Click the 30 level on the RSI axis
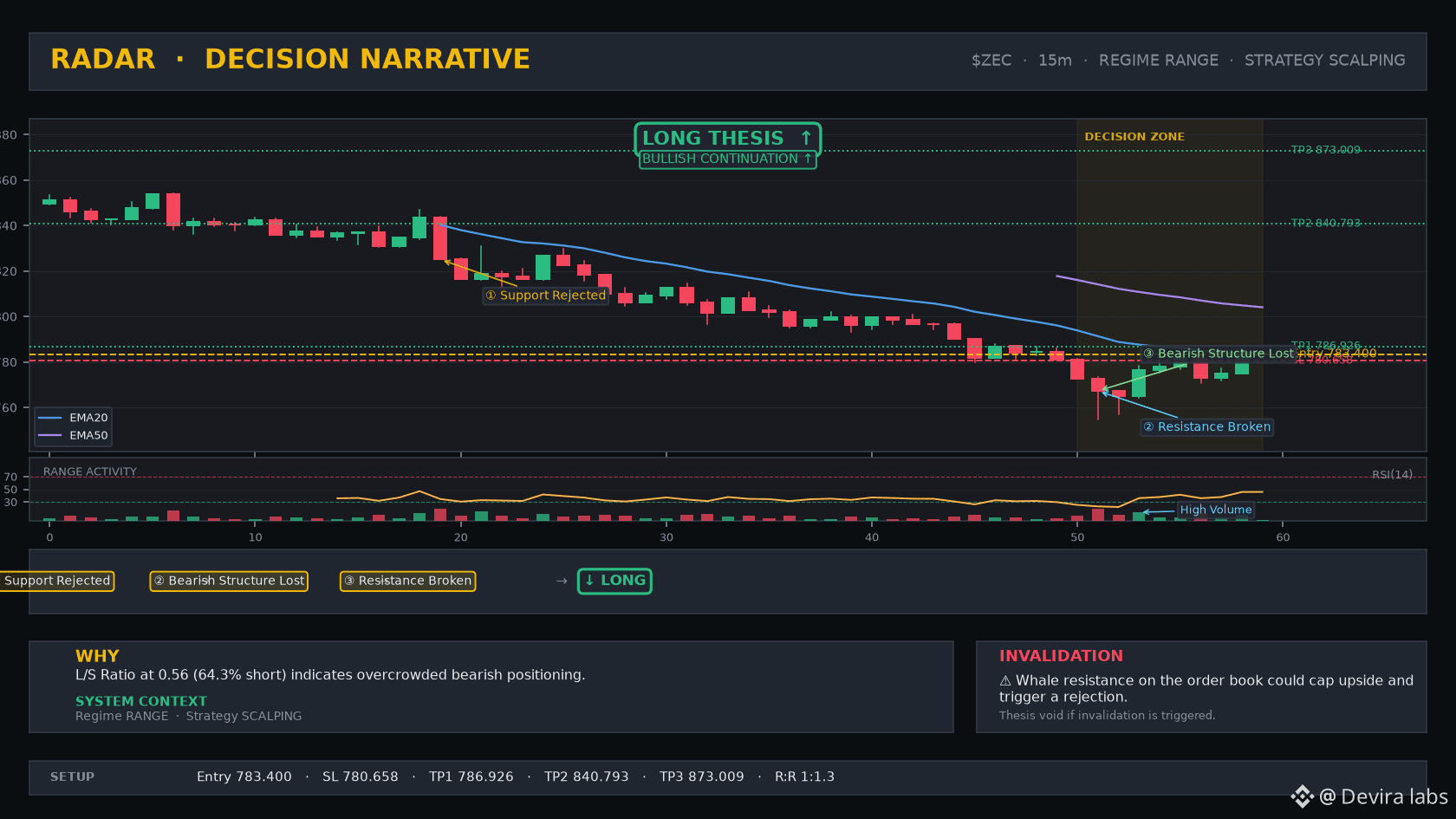The image size is (1456, 819). [10, 502]
